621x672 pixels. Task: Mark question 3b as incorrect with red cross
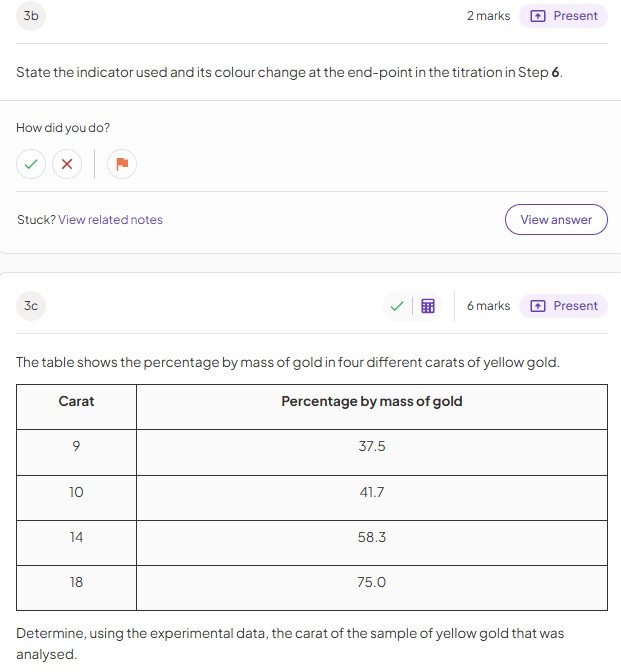point(67,164)
